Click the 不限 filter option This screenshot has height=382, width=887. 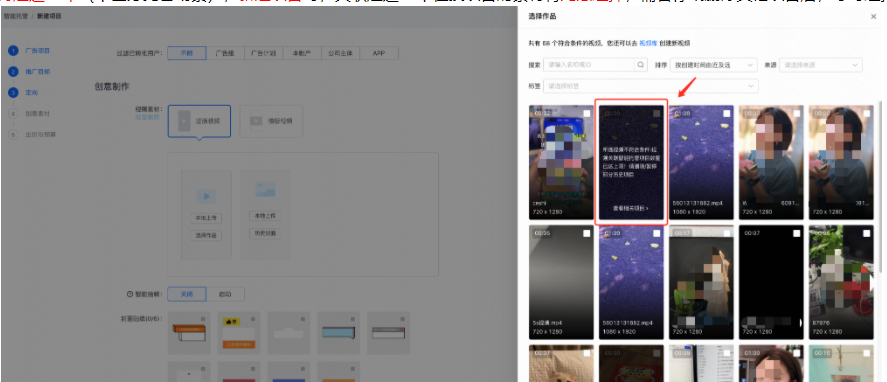187,53
